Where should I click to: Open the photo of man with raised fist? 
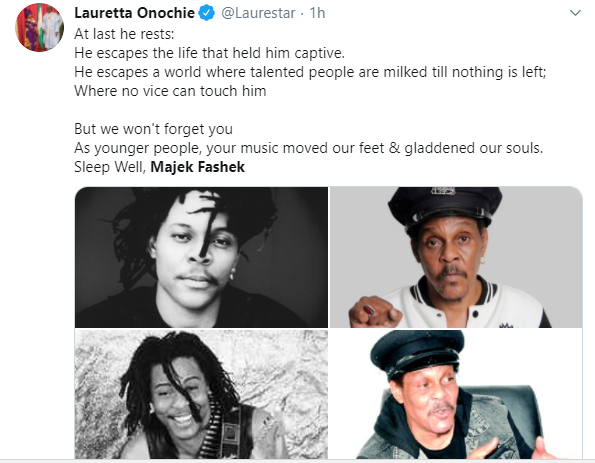[x=456, y=257]
